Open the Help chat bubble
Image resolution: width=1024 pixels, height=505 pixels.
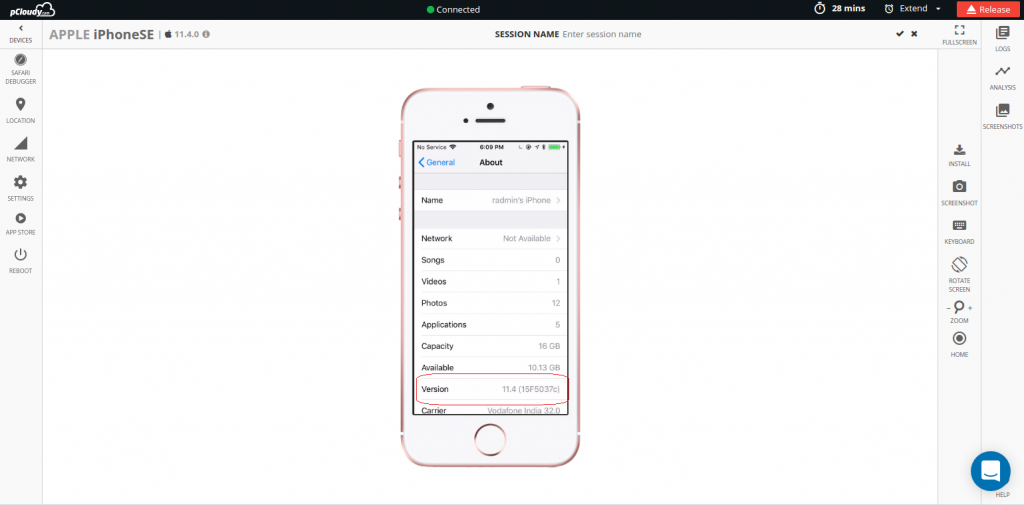[x=990, y=471]
